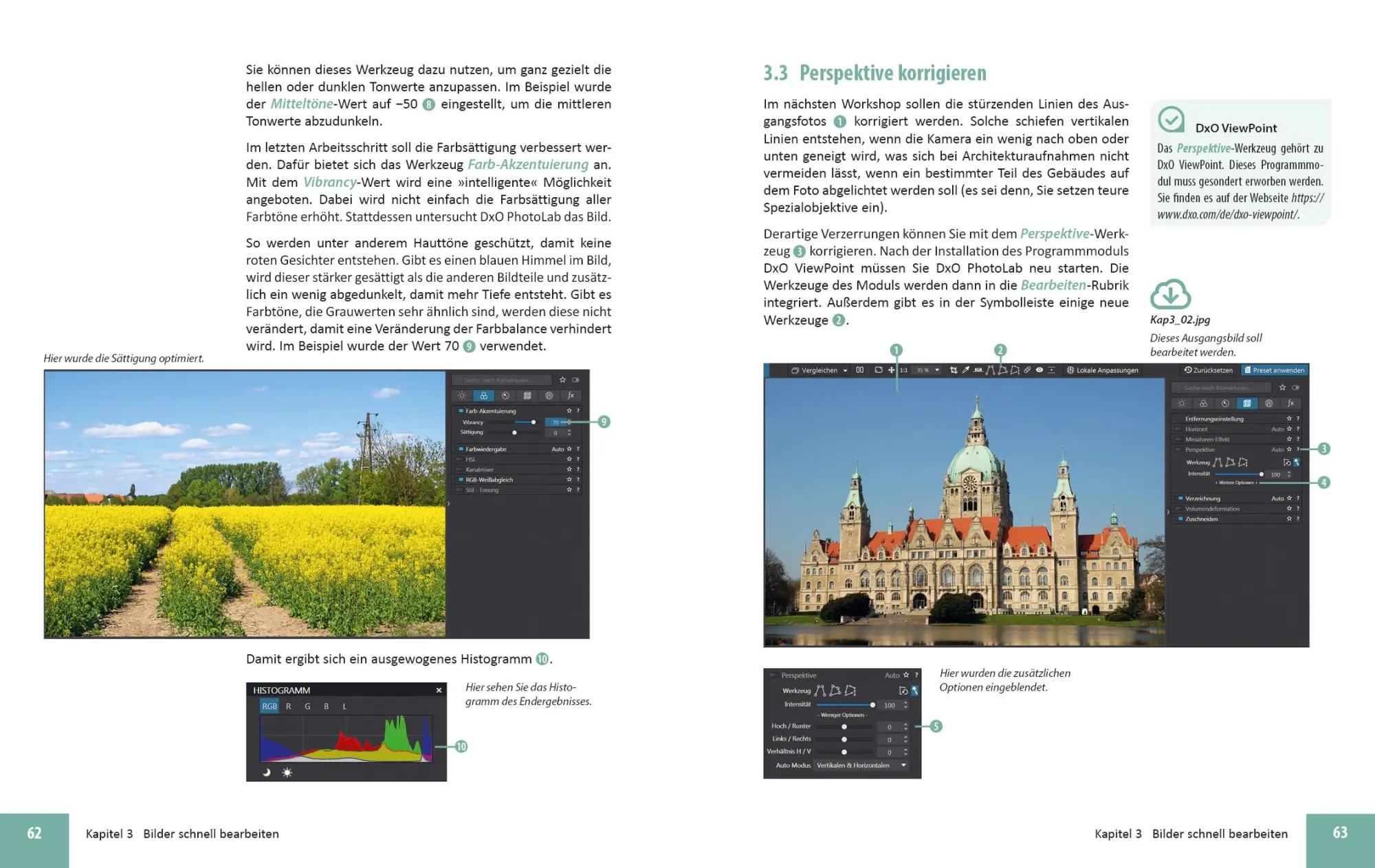Collapse the side panel via the small arrow at the edge of the city hall image

[x=1168, y=511]
